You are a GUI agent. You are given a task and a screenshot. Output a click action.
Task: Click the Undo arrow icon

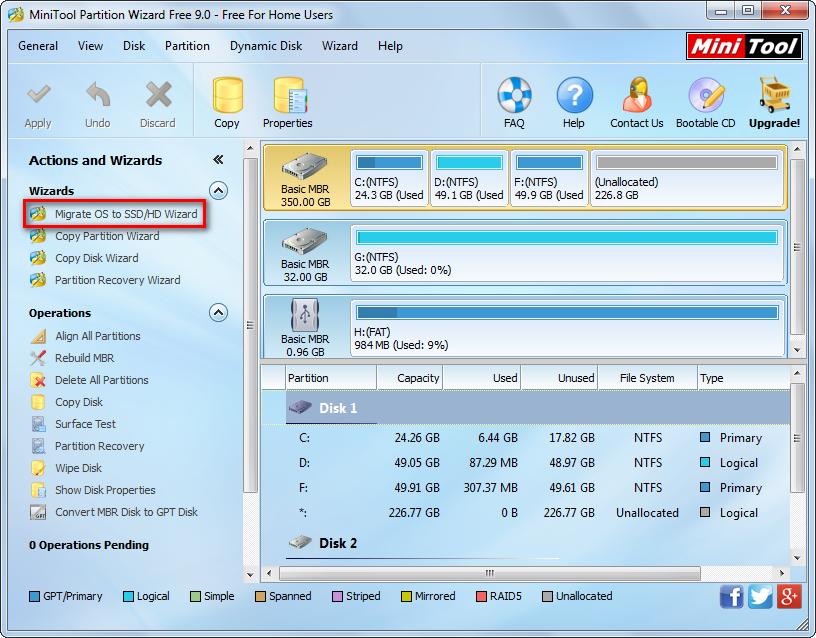point(98,95)
